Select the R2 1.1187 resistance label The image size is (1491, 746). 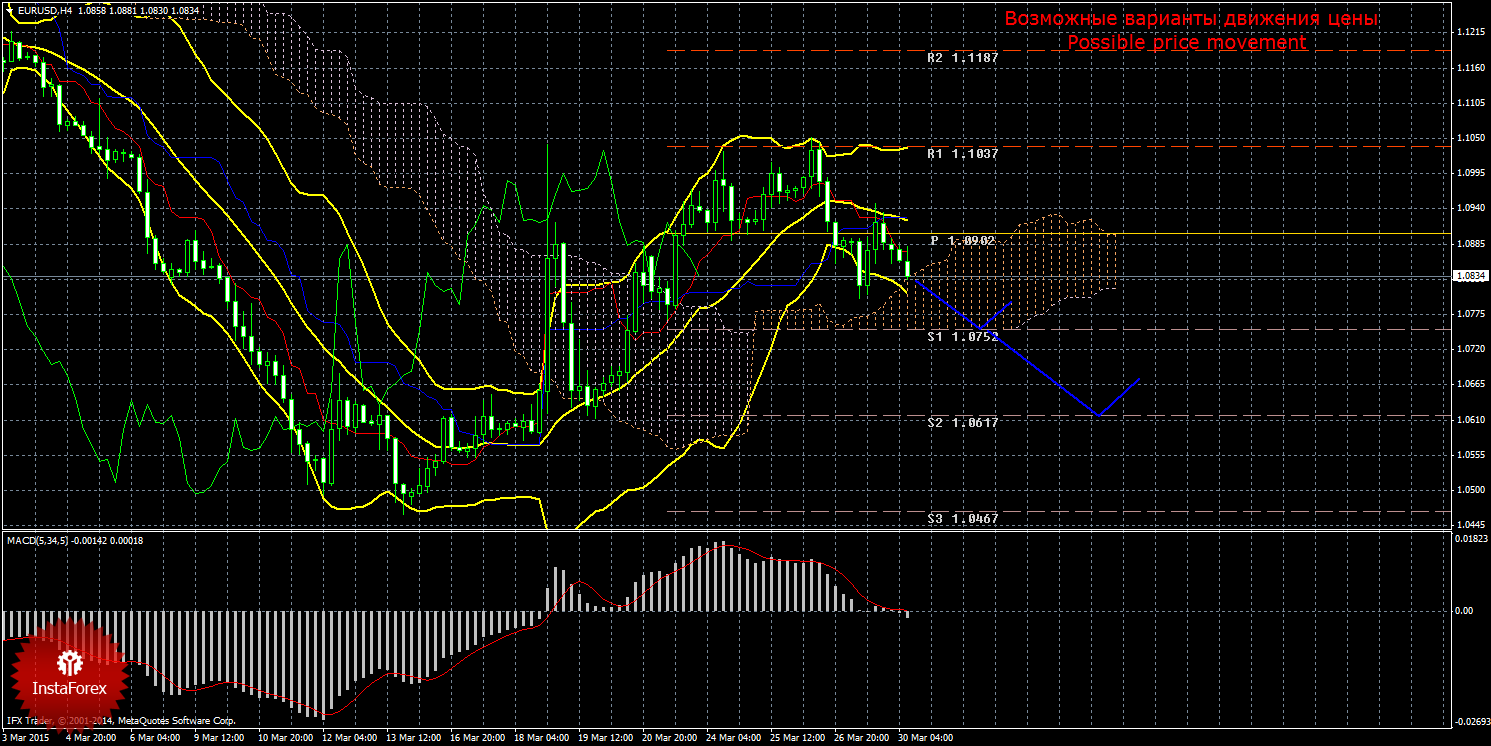point(962,58)
